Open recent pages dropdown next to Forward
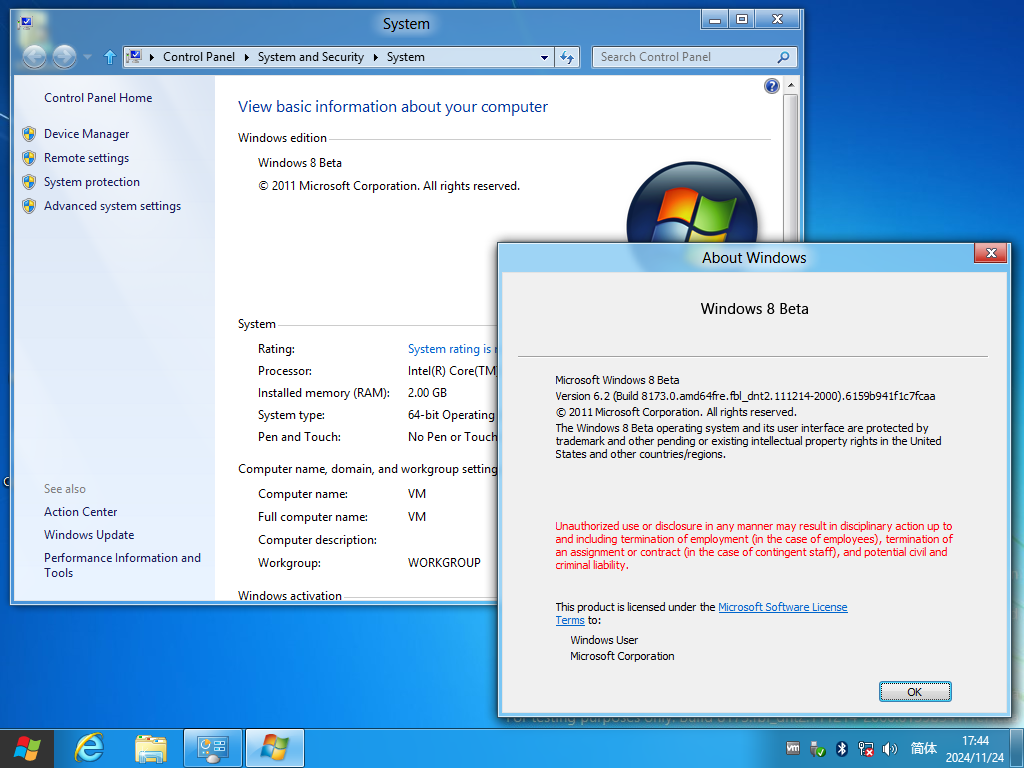Image resolution: width=1024 pixels, height=768 pixels. [x=88, y=57]
